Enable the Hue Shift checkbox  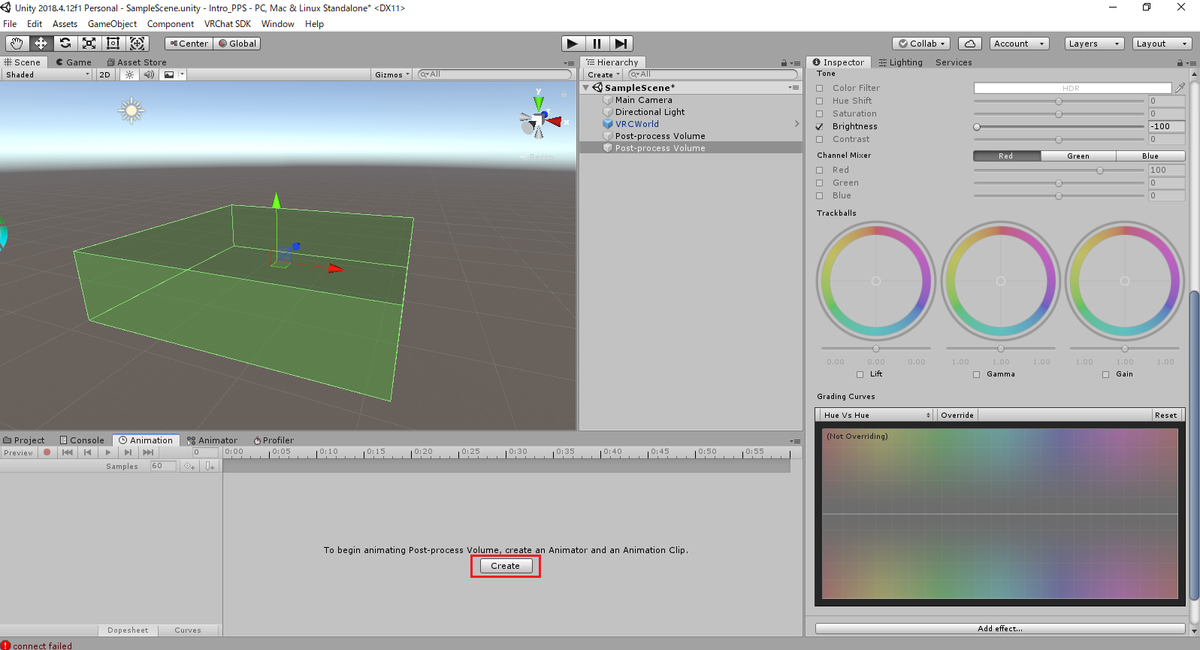pos(821,101)
